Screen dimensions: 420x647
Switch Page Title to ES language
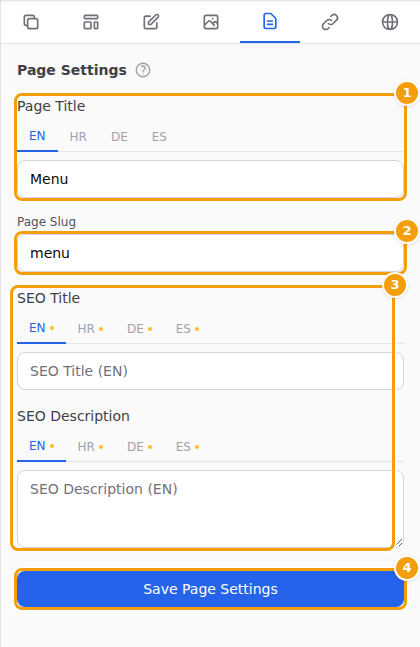(x=159, y=137)
